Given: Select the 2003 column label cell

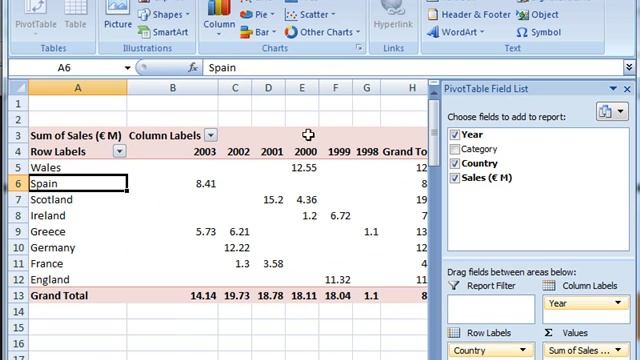Looking at the screenshot, I should coord(173,151).
